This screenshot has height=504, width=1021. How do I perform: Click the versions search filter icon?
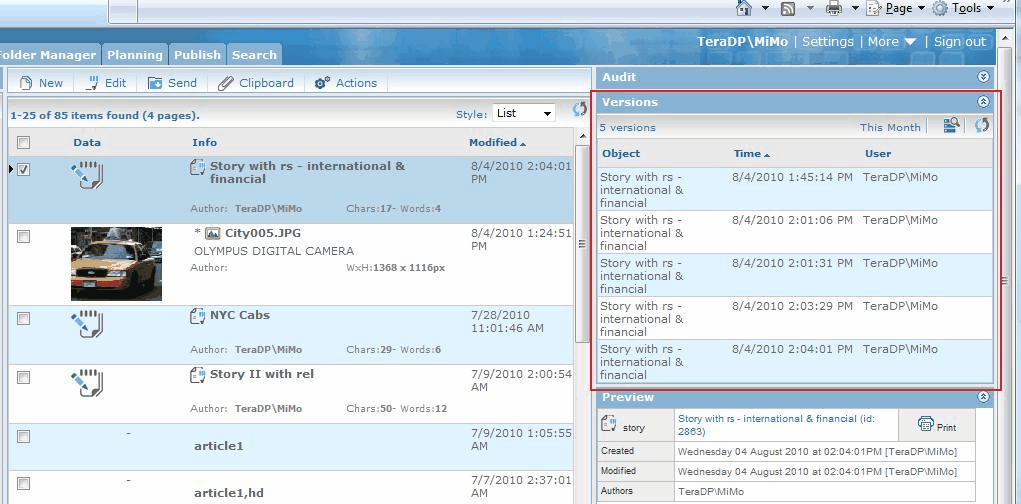point(950,126)
